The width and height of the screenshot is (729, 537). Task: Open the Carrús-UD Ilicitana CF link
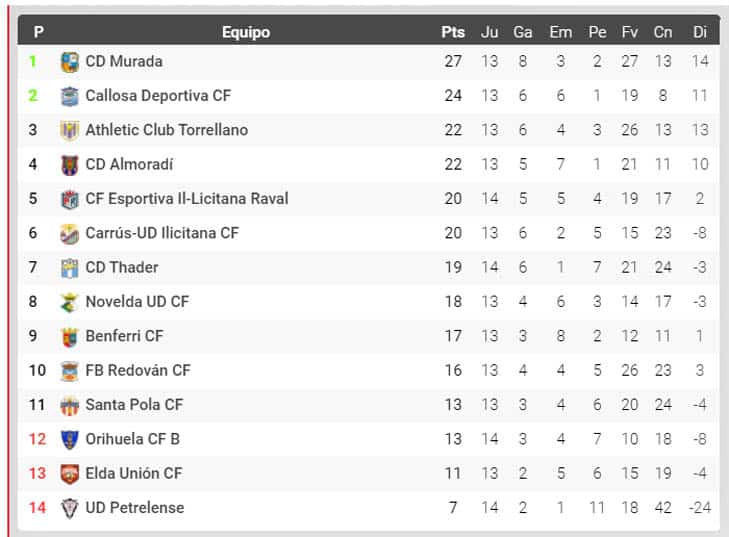coord(162,233)
